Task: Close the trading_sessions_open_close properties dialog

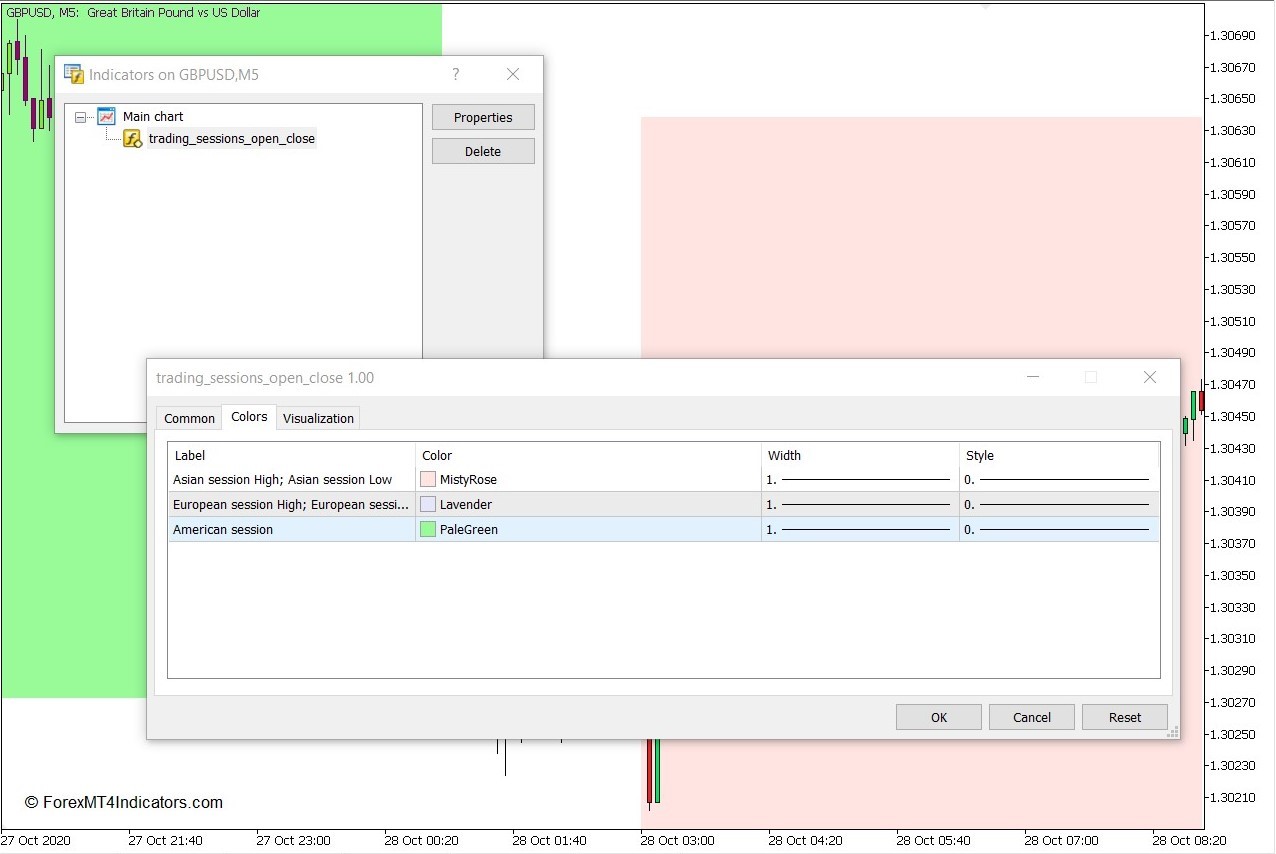Action: [1150, 377]
